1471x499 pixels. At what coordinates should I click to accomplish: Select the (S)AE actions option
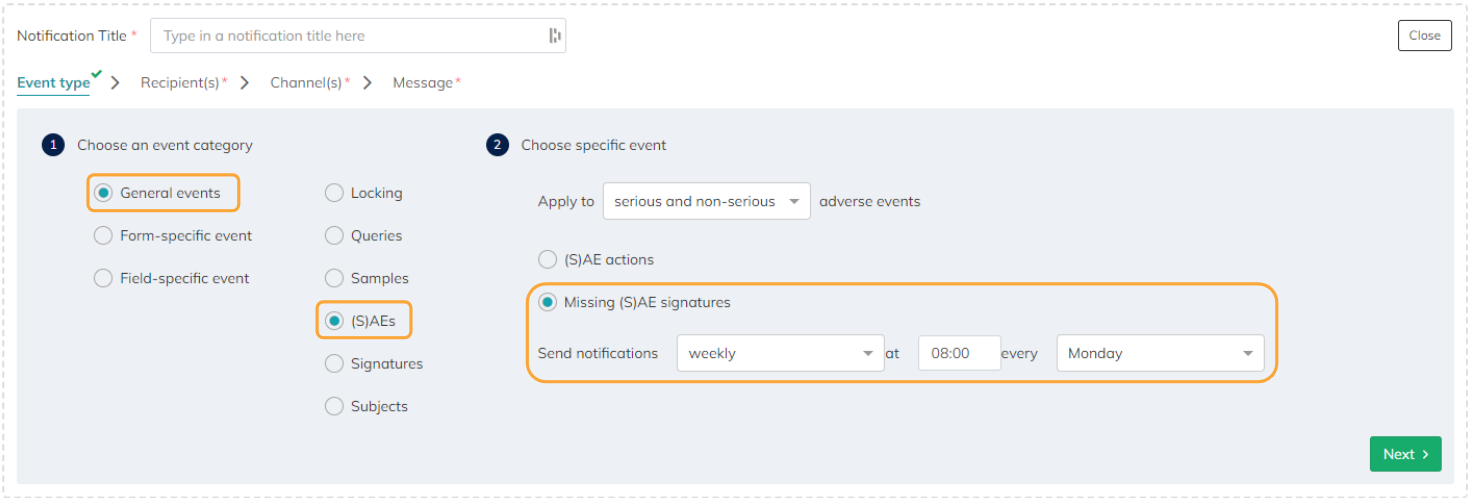click(547, 260)
